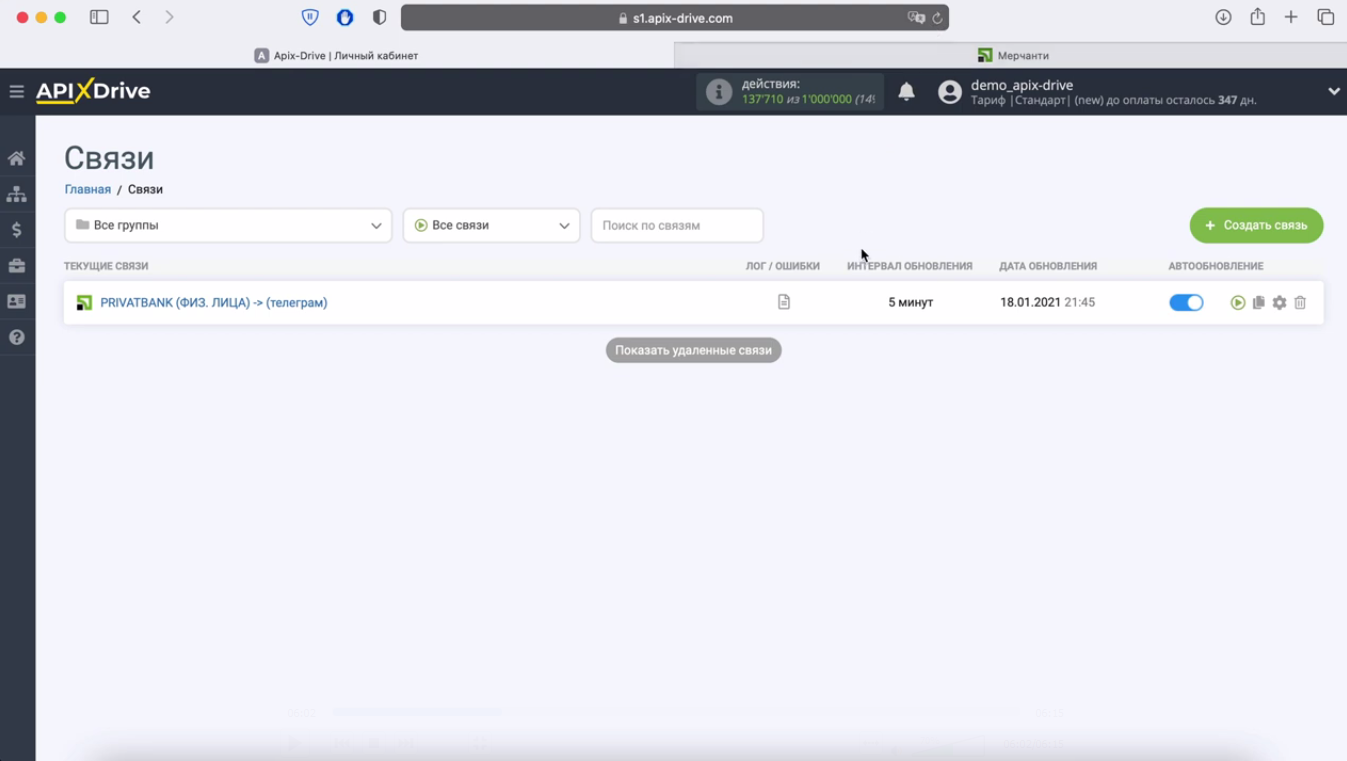Reload the page in address bar
1347x761 pixels.
(937, 18)
